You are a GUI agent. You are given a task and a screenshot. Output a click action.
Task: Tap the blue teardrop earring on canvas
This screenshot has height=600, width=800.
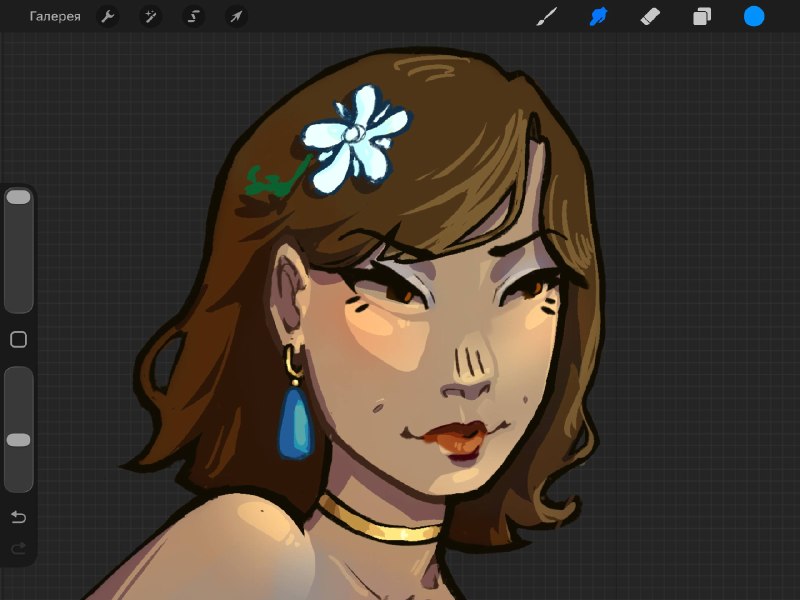tap(295, 423)
